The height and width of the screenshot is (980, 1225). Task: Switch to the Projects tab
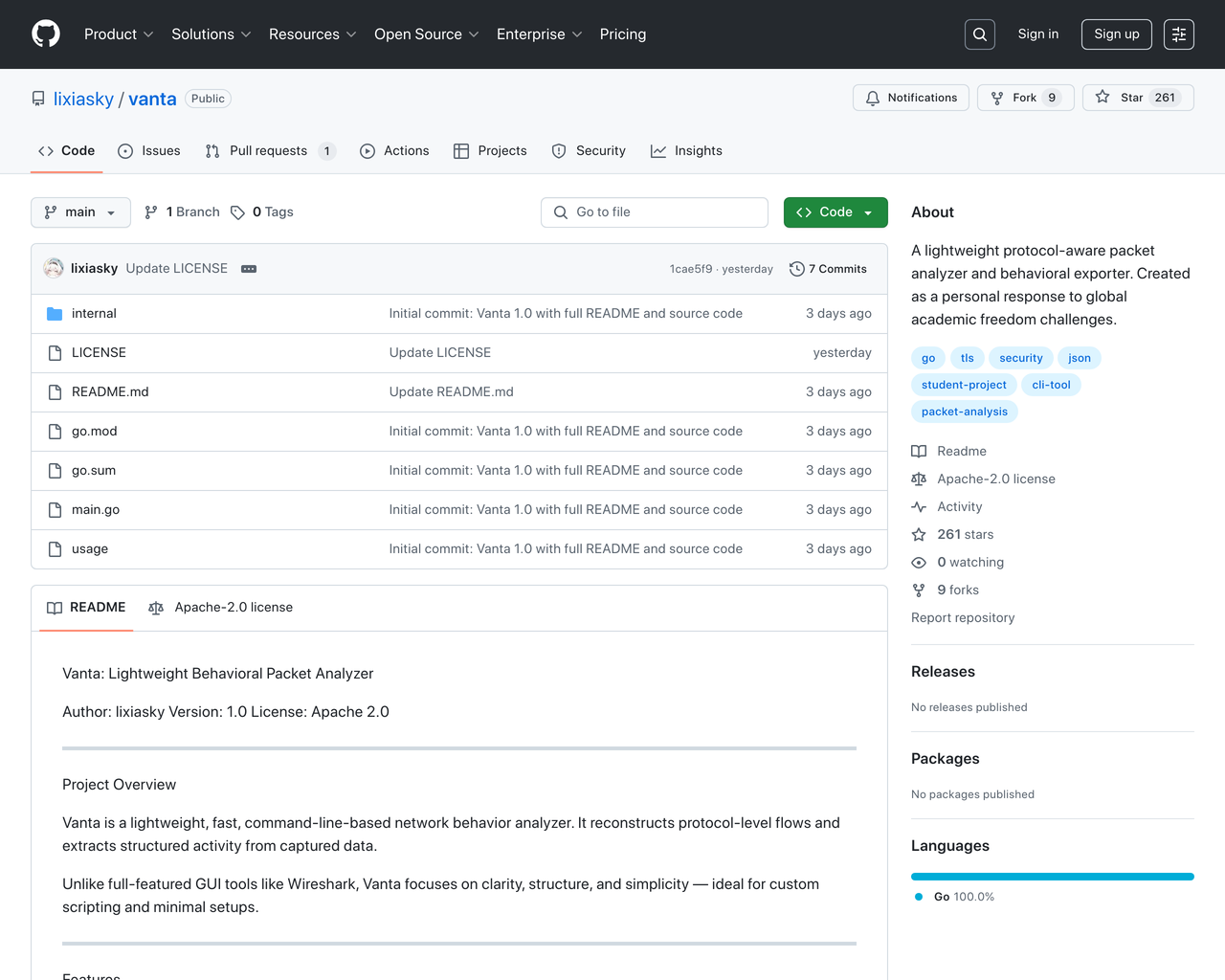pyautogui.click(x=490, y=151)
